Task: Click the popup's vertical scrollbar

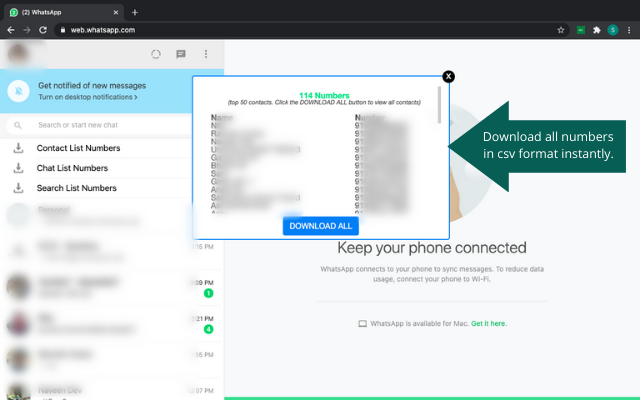Action: (439, 105)
